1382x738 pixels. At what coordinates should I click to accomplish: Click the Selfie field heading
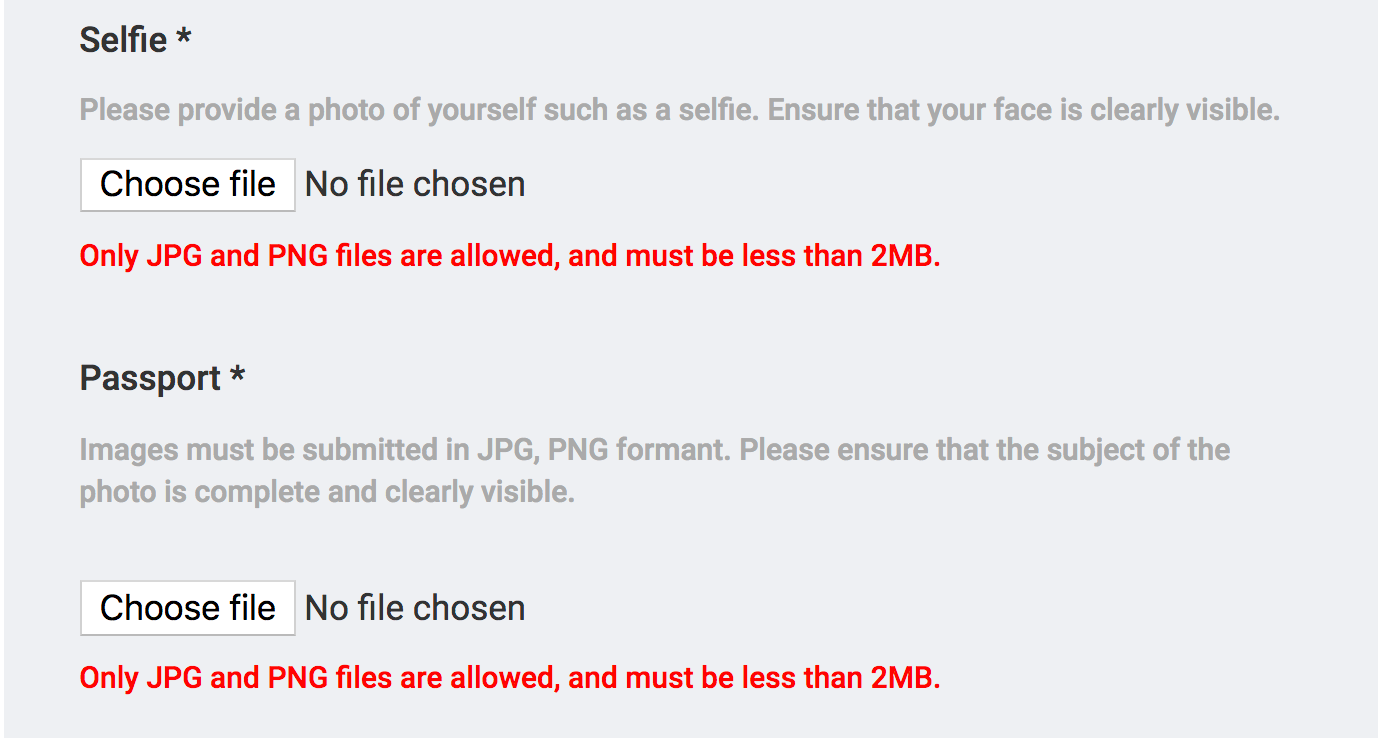[x=123, y=40]
